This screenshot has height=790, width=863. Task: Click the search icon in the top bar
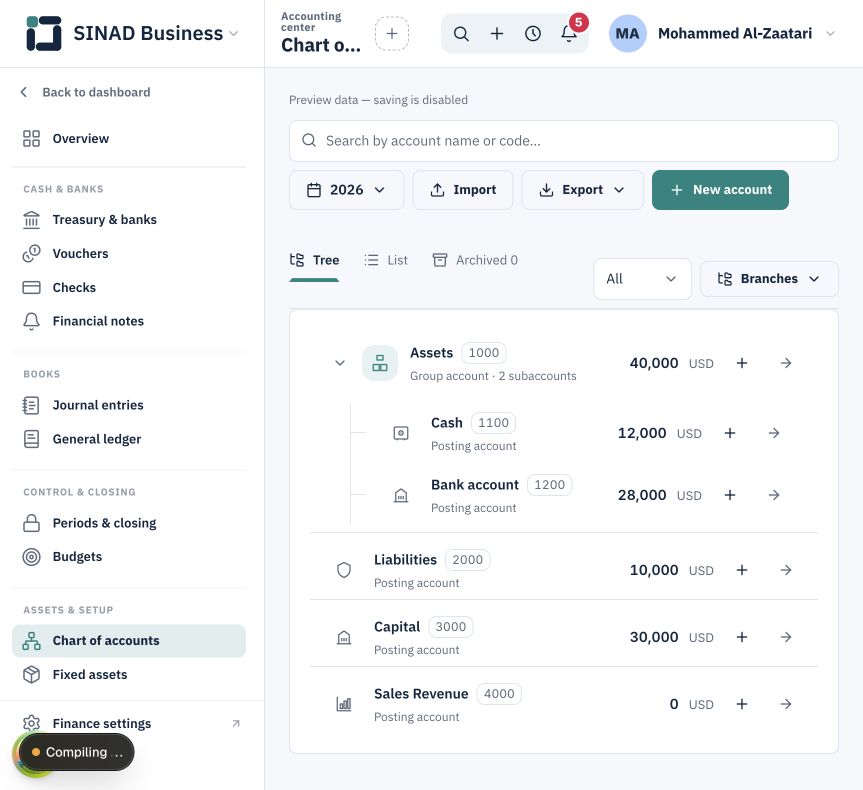[x=461, y=34]
